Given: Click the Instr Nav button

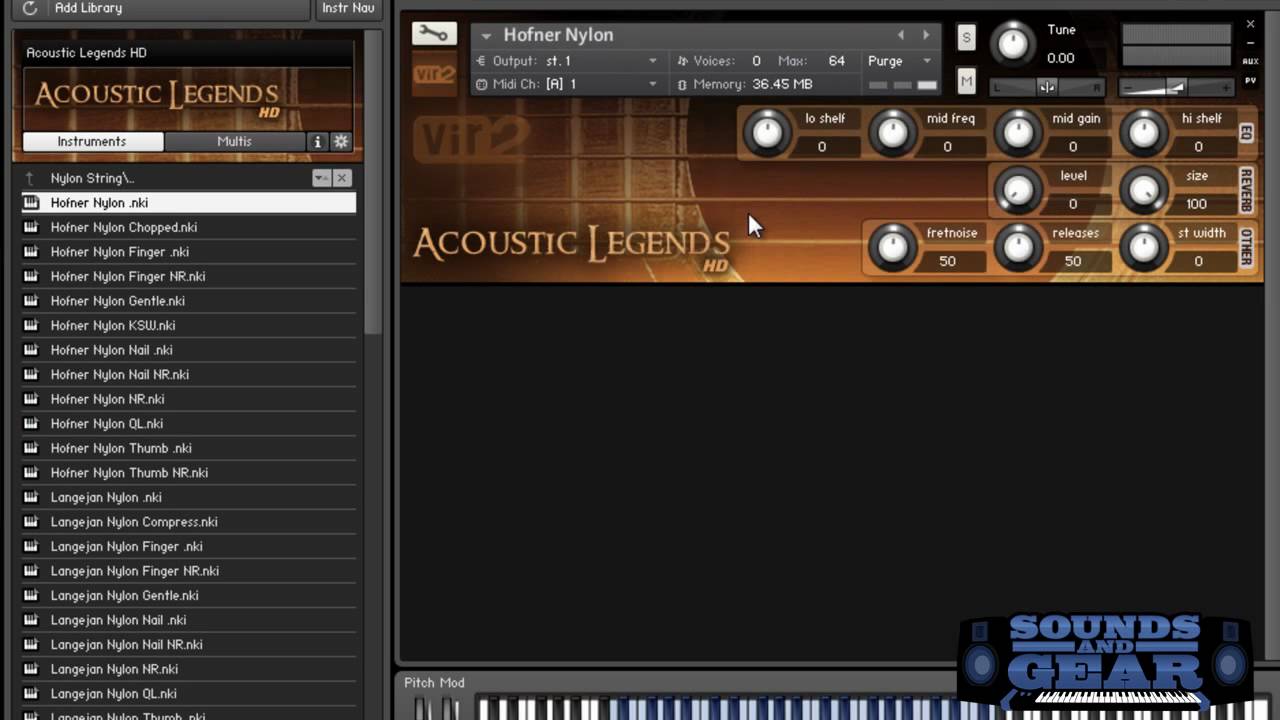Looking at the screenshot, I should [x=348, y=8].
